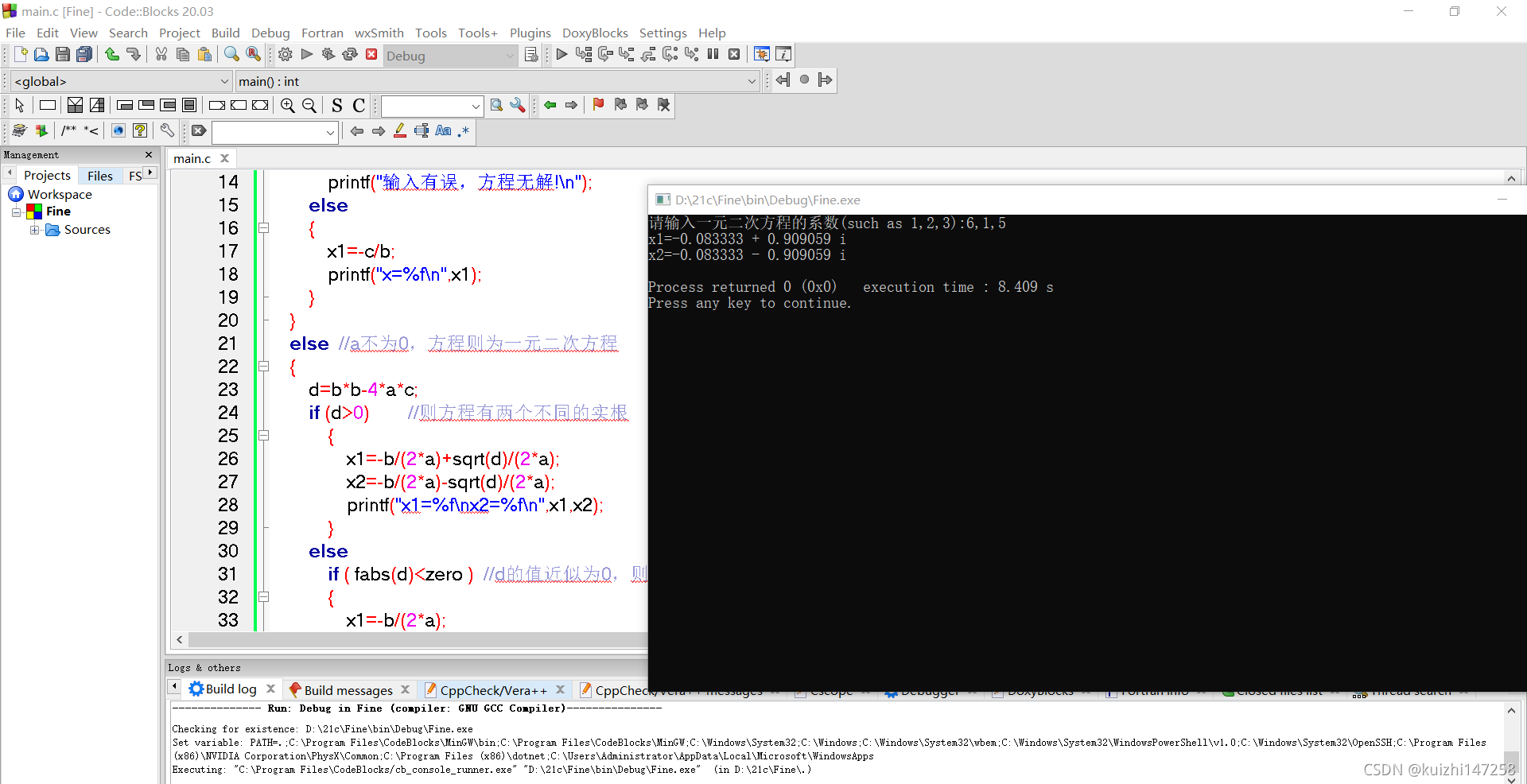Build the project with the gear icon

tap(286, 54)
